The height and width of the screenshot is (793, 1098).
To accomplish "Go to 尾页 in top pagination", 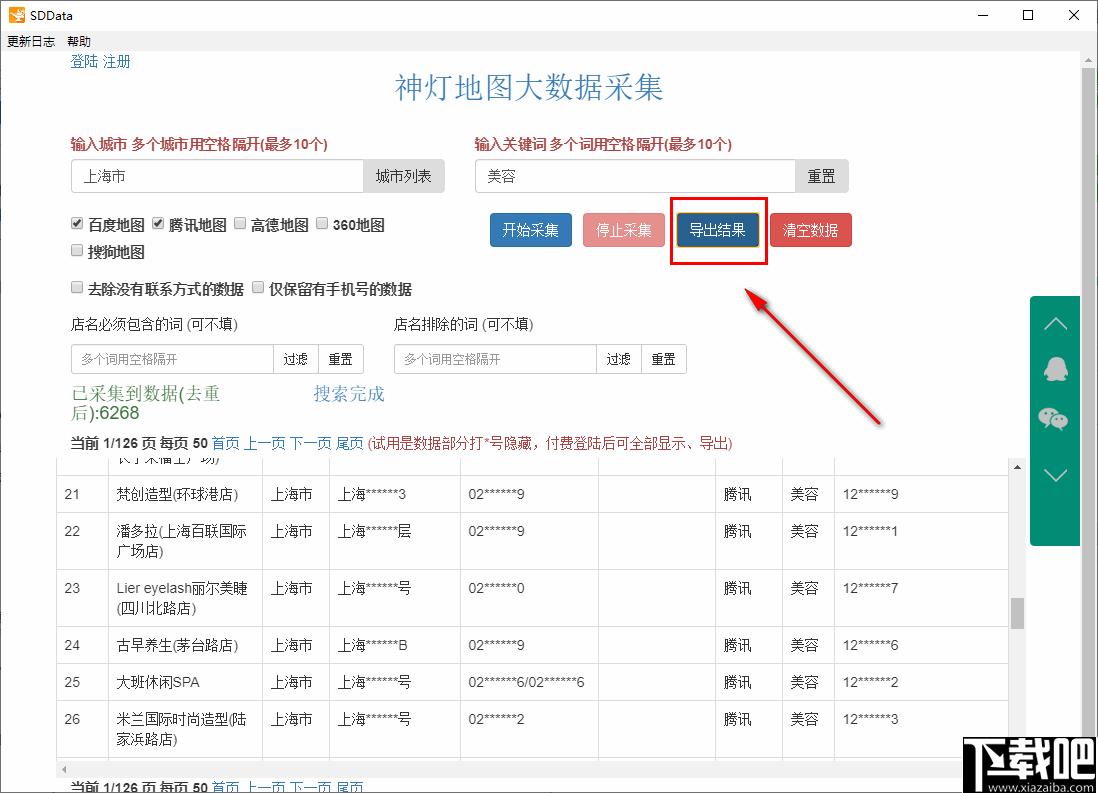I will pos(349,443).
